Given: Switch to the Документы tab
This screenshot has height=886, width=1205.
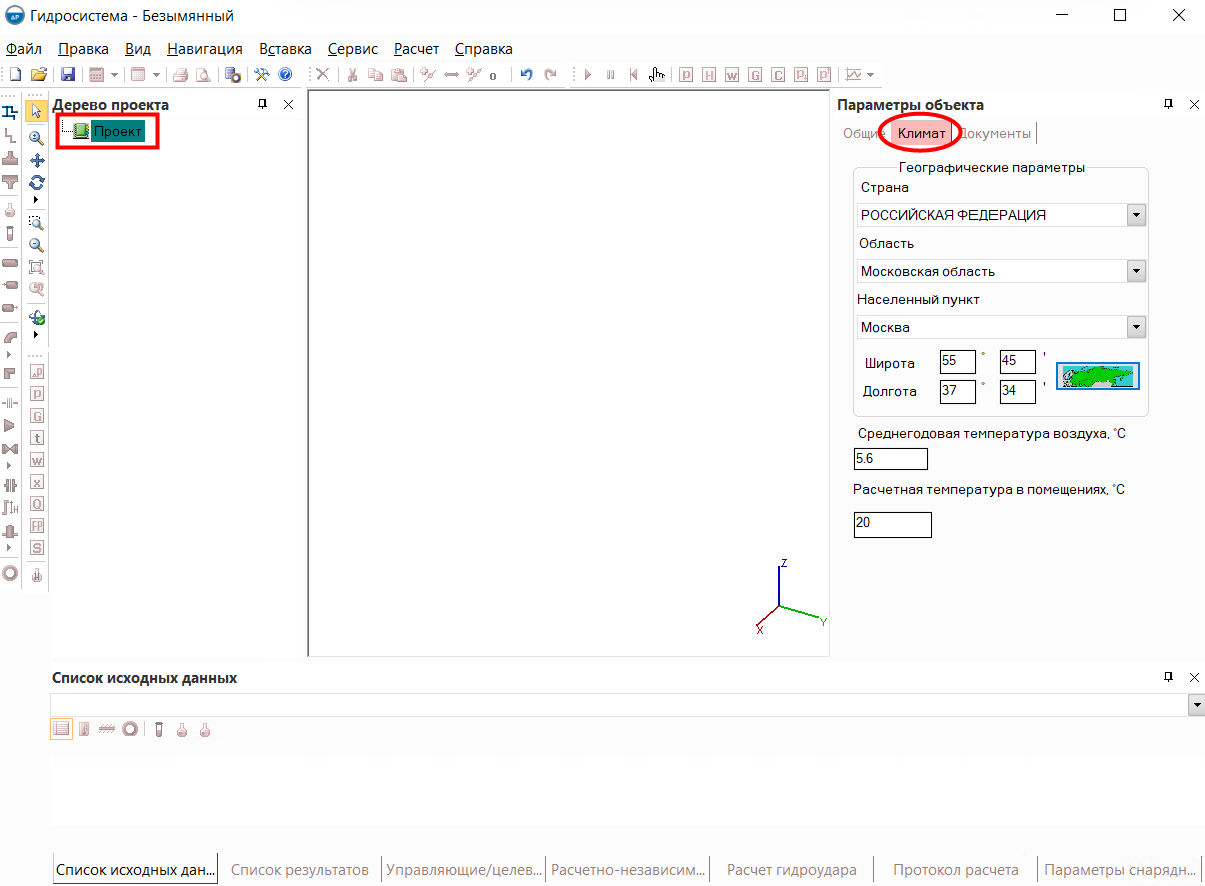Looking at the screenshot, I should pos(996,133).
